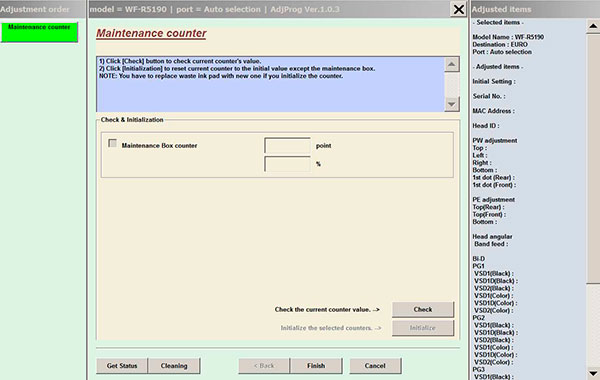Click 'Serial No. :' entry
This screenshot has width=600, height=380.
pyautogui.click(x=489, y=96)
